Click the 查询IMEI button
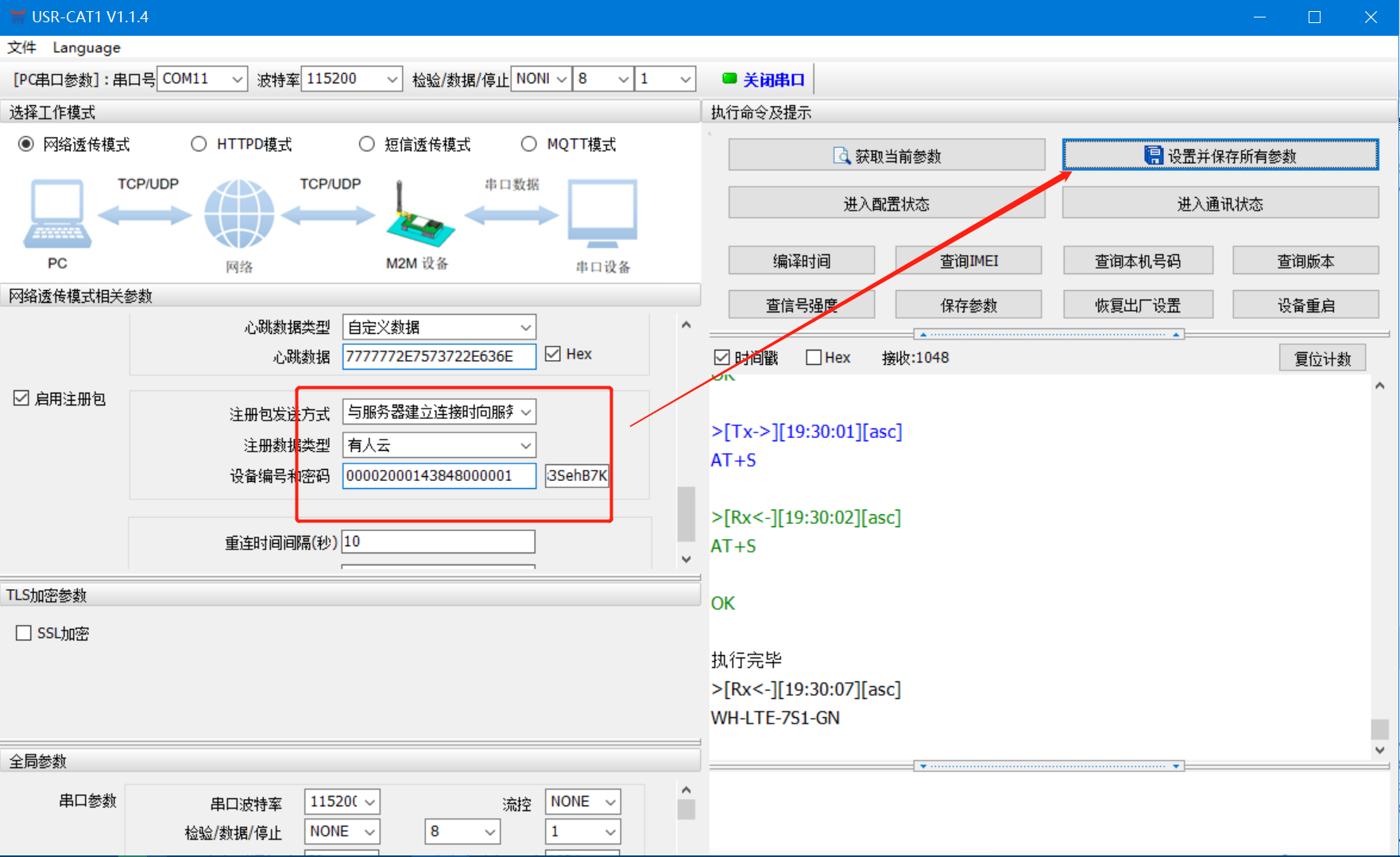 click(x=968, y=261)
